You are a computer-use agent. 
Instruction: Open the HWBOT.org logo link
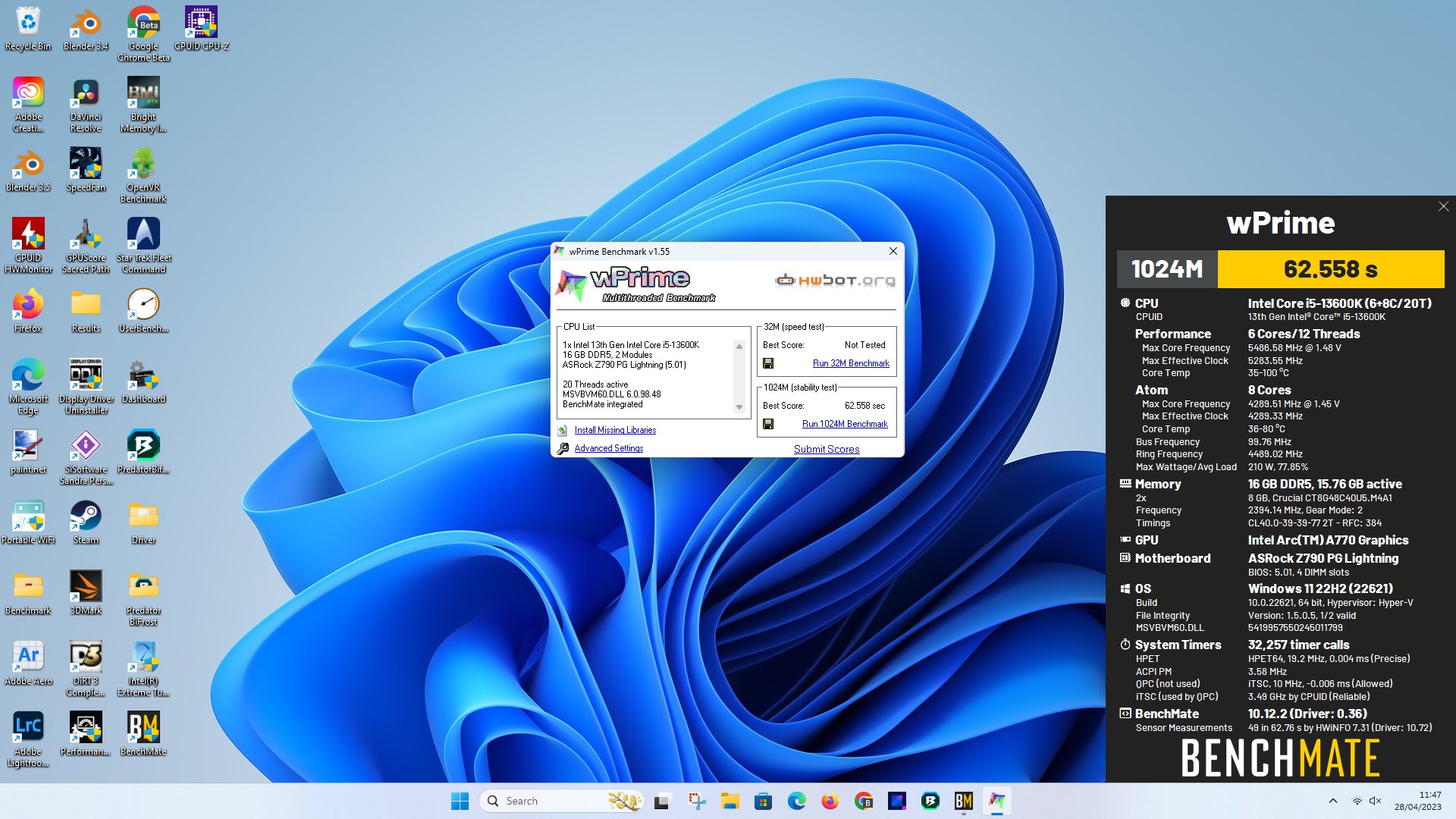click(x=835, y=281)
